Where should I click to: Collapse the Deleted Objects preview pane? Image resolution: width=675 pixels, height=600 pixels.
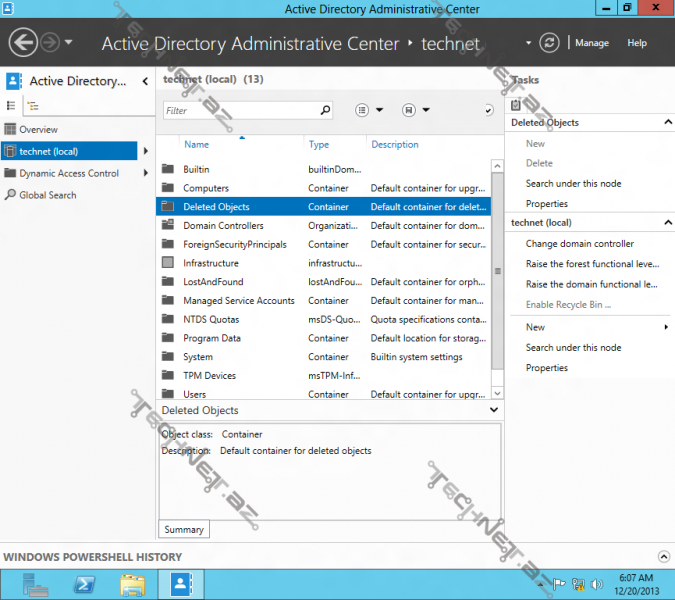pyautogui.click(x=494, y=410)
